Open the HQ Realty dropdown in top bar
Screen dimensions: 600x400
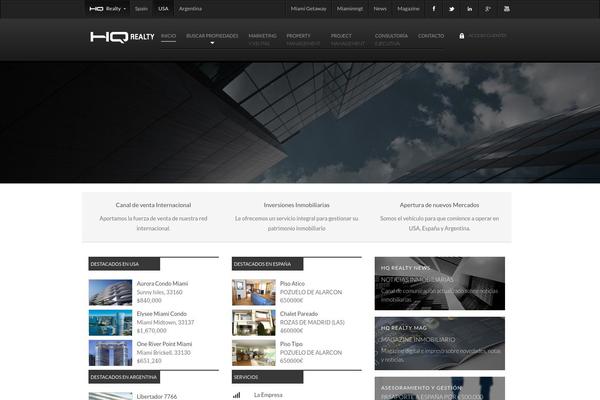coord(108,8)
